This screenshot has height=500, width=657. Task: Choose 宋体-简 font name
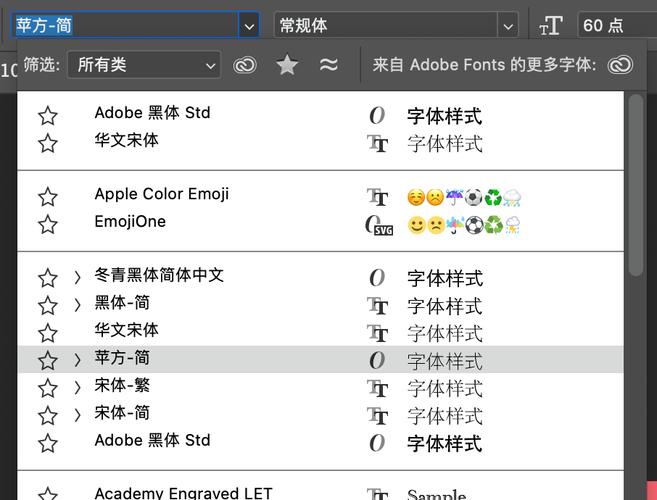[x=122, y=413]
